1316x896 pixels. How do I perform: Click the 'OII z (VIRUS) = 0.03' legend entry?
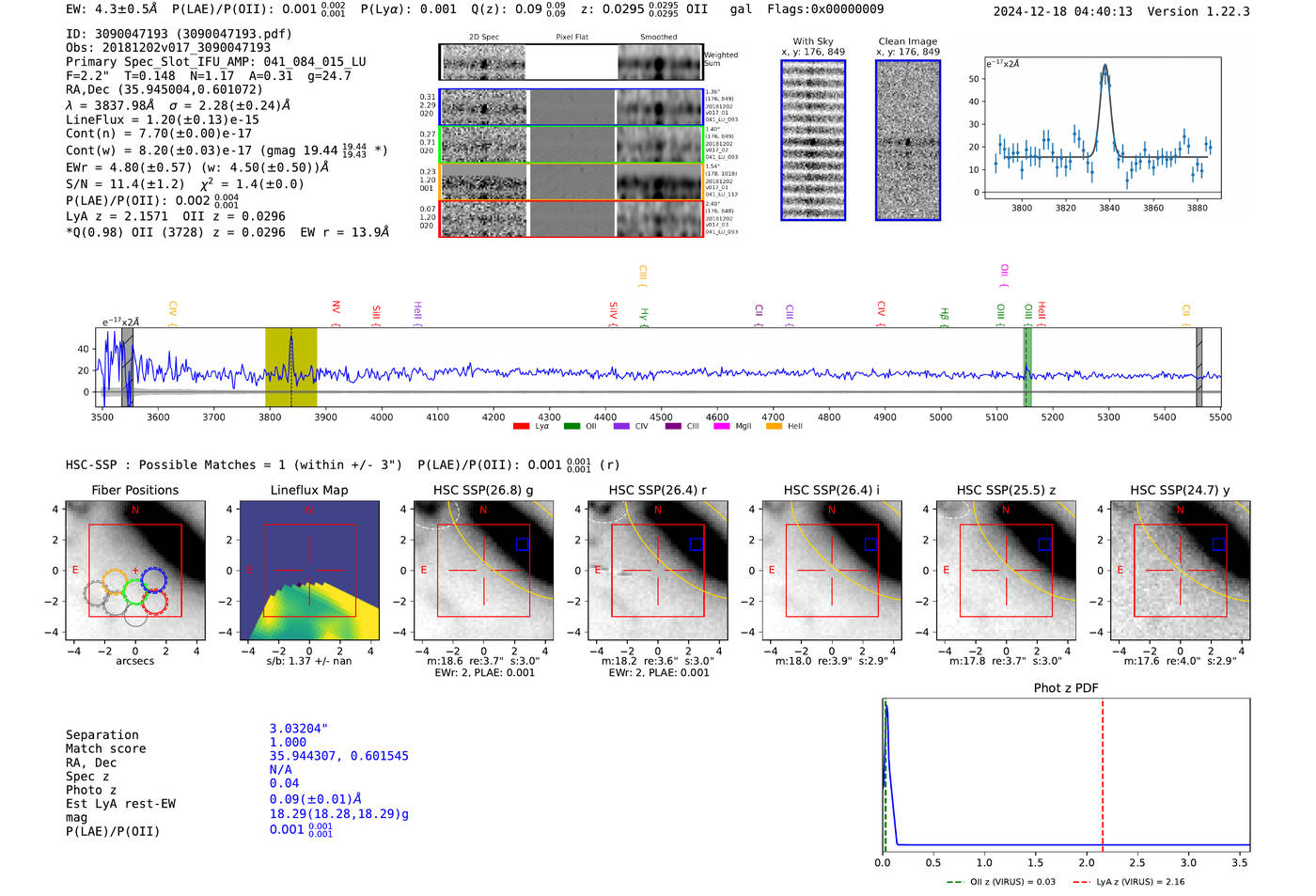pos(1001,882)
